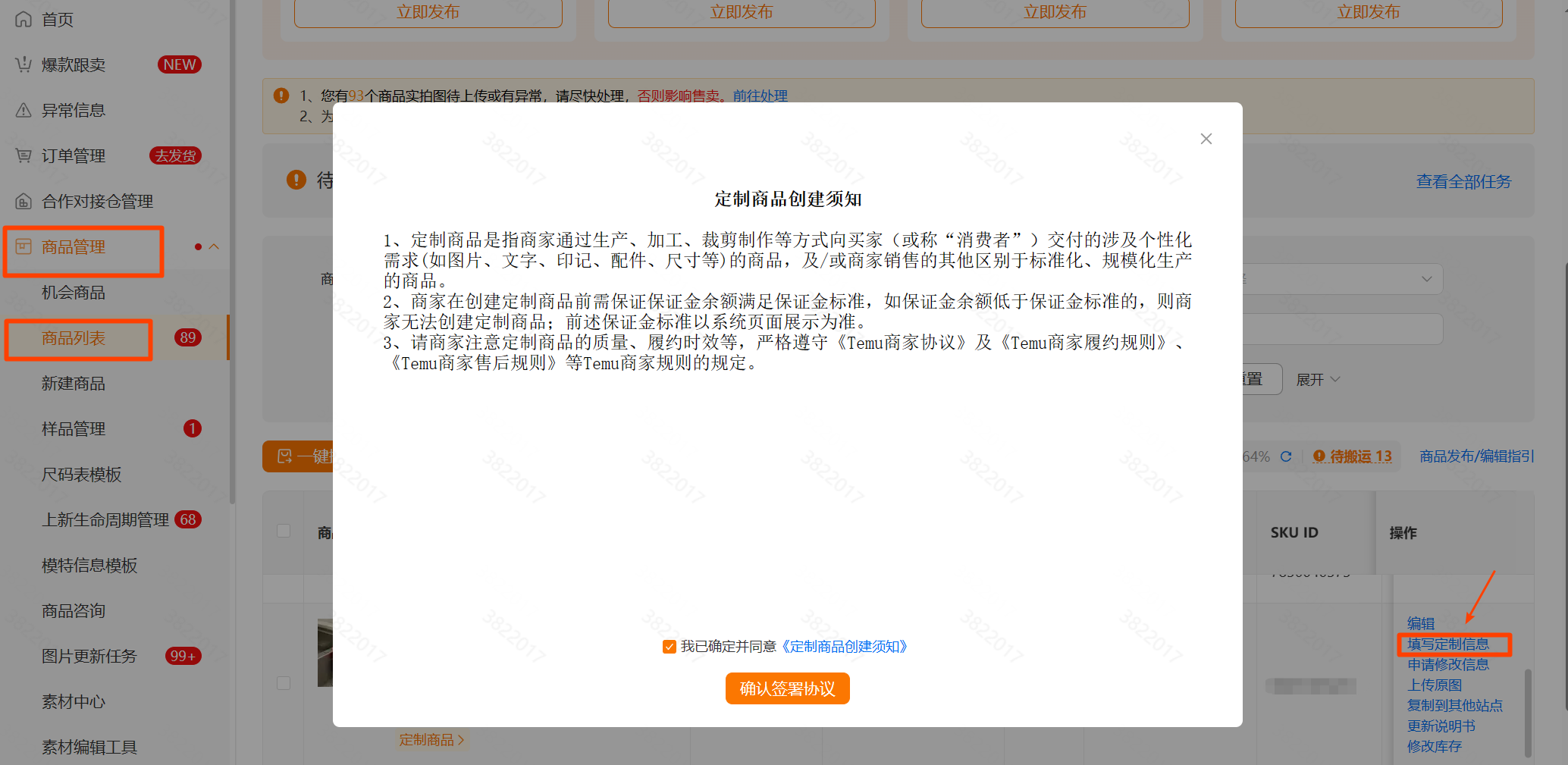
Task: Check the product row checkbox
Action: pyautogui.click(x=284, y=682)
